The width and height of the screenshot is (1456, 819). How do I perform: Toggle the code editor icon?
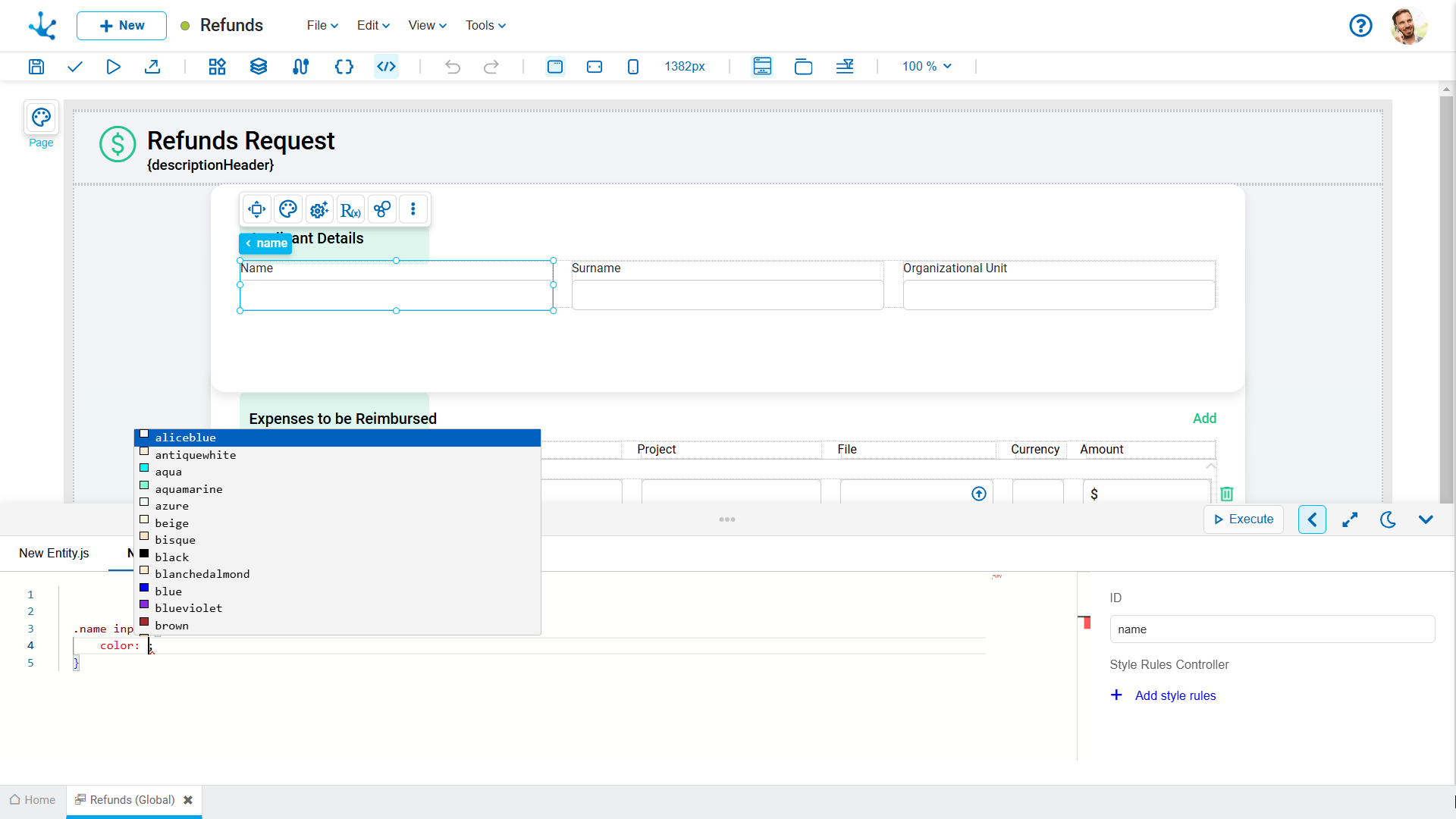coord(386,67)
